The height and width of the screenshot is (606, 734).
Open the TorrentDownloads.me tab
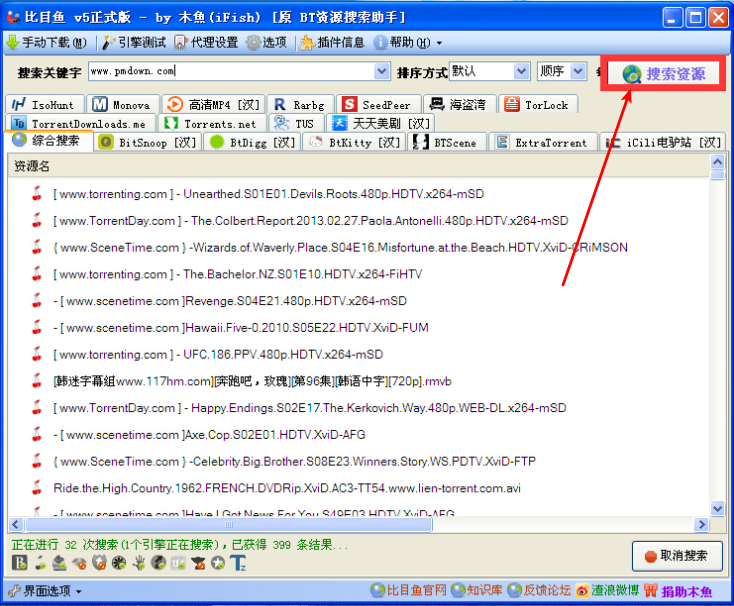tap(81, 124)
